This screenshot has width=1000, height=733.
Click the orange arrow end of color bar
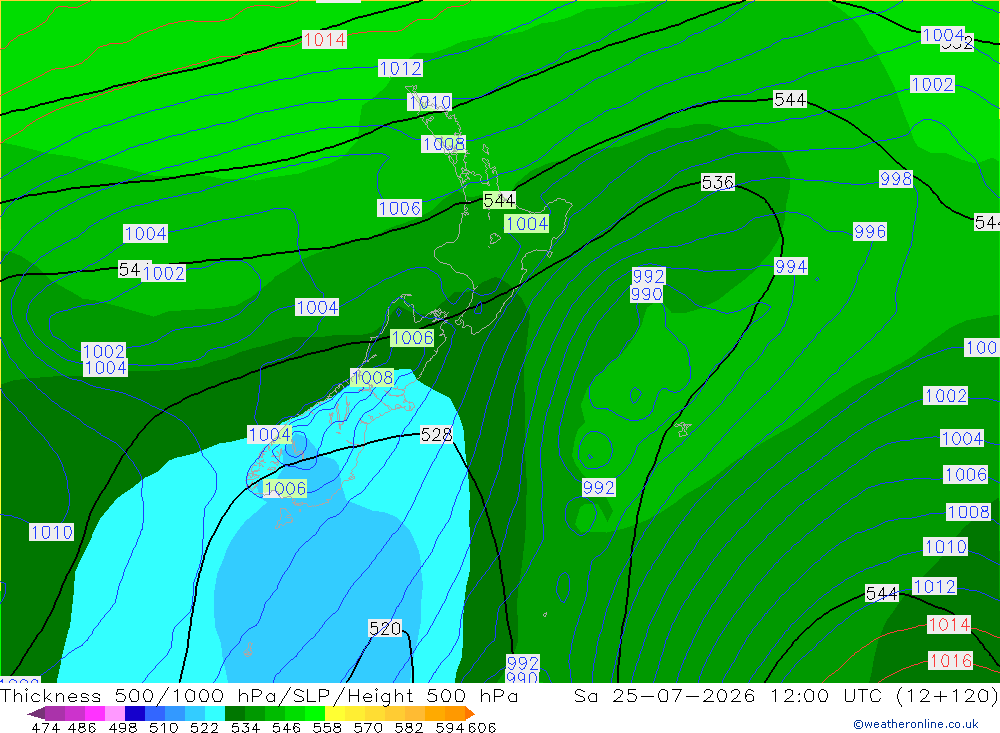pyautogui.click(x=470, y=713)
